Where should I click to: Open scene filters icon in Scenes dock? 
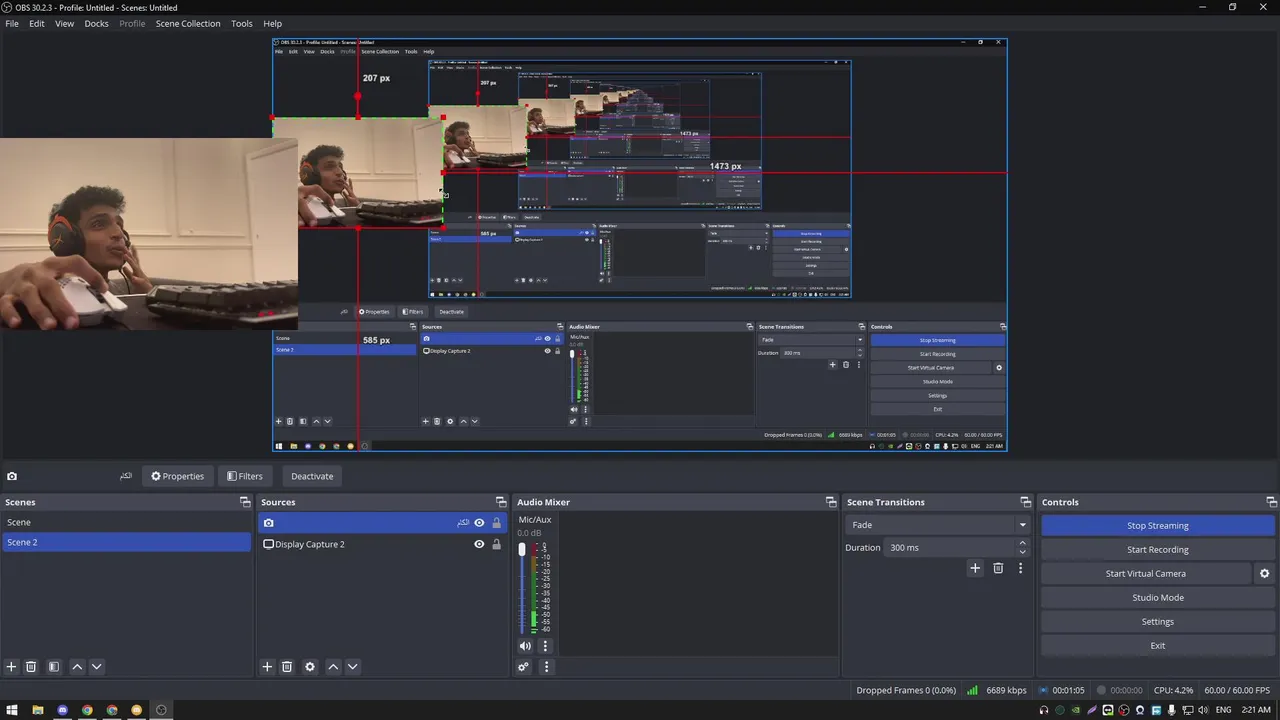[54, 667]
